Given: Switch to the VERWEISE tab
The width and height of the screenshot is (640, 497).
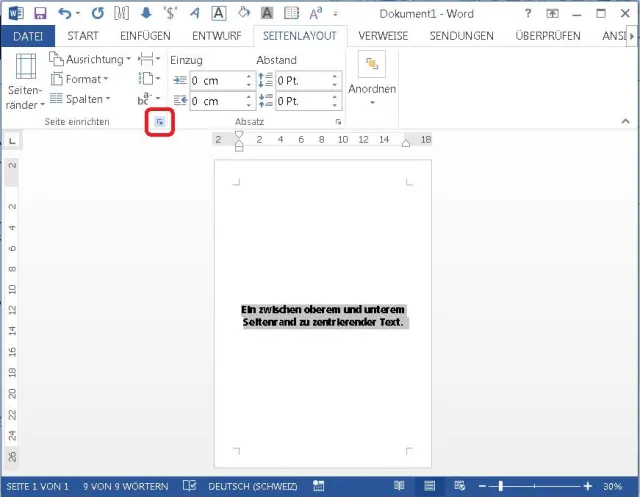Looking at the screenshot, I should pos(383,35).
